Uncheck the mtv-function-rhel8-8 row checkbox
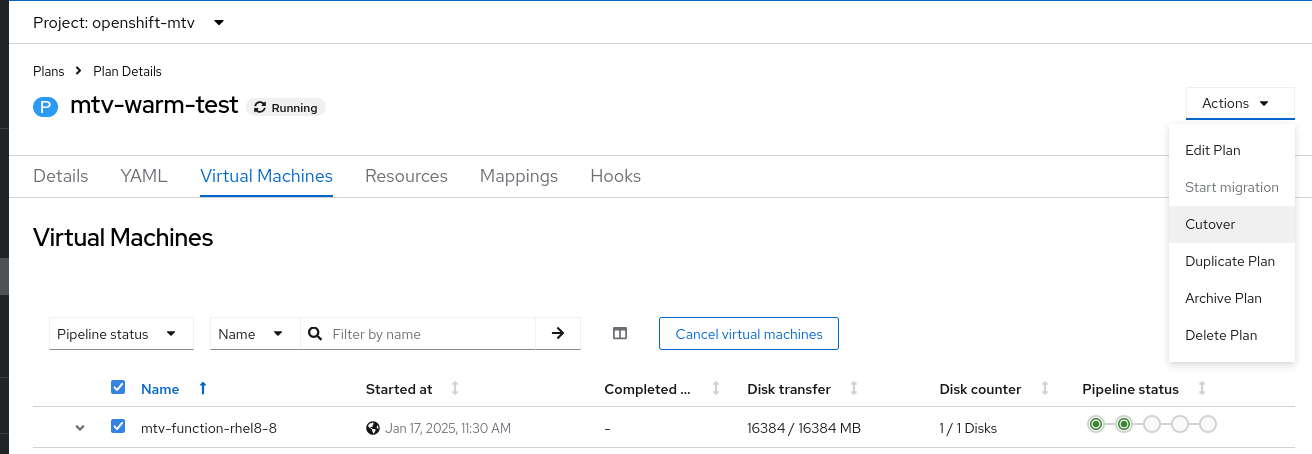Viewport: 1312px width, 454px height. point(118,427)
